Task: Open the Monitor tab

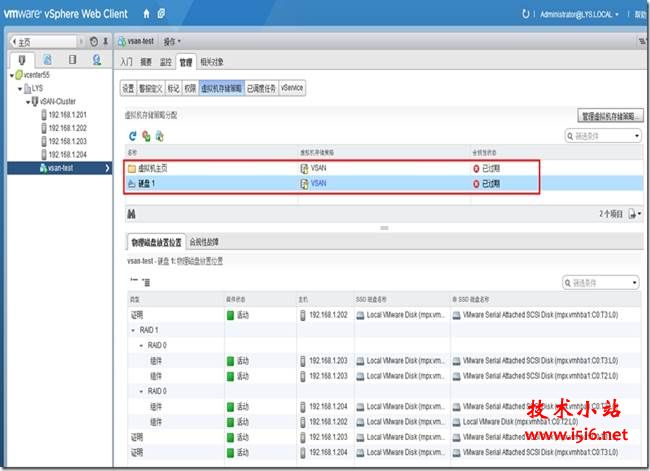Action: pos(165,62)
